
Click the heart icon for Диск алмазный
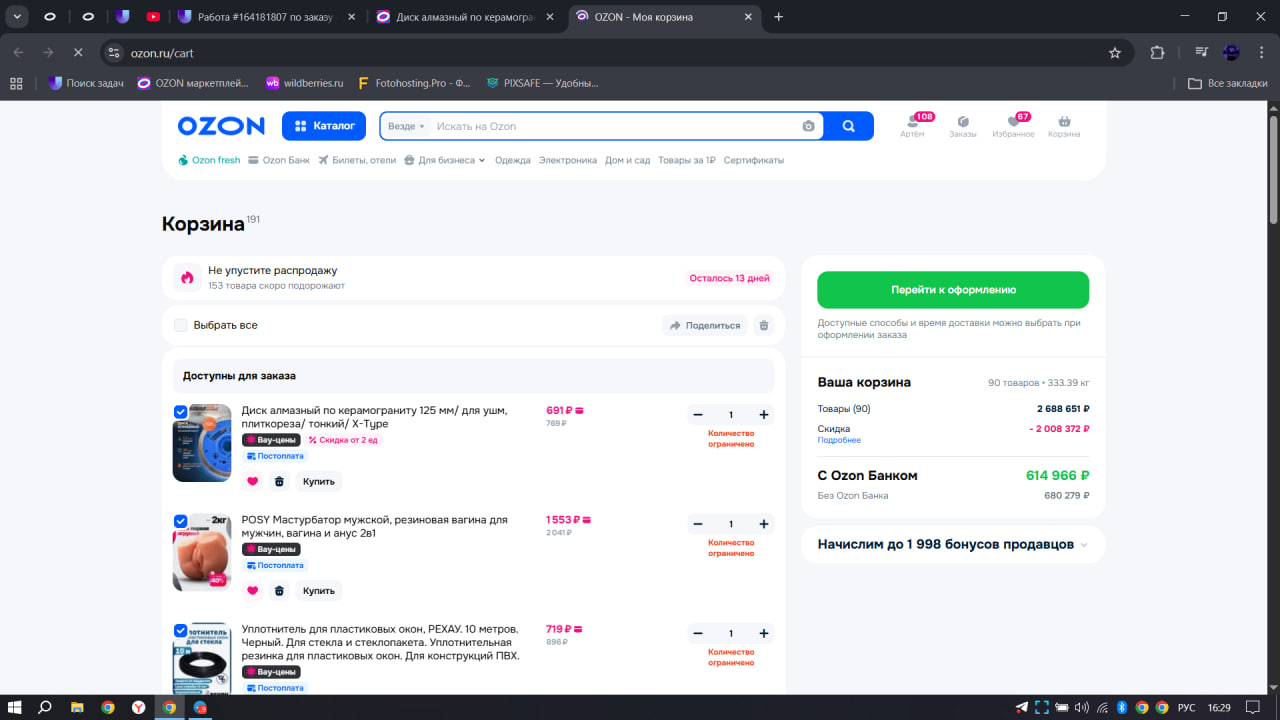(x=252, y=481)
